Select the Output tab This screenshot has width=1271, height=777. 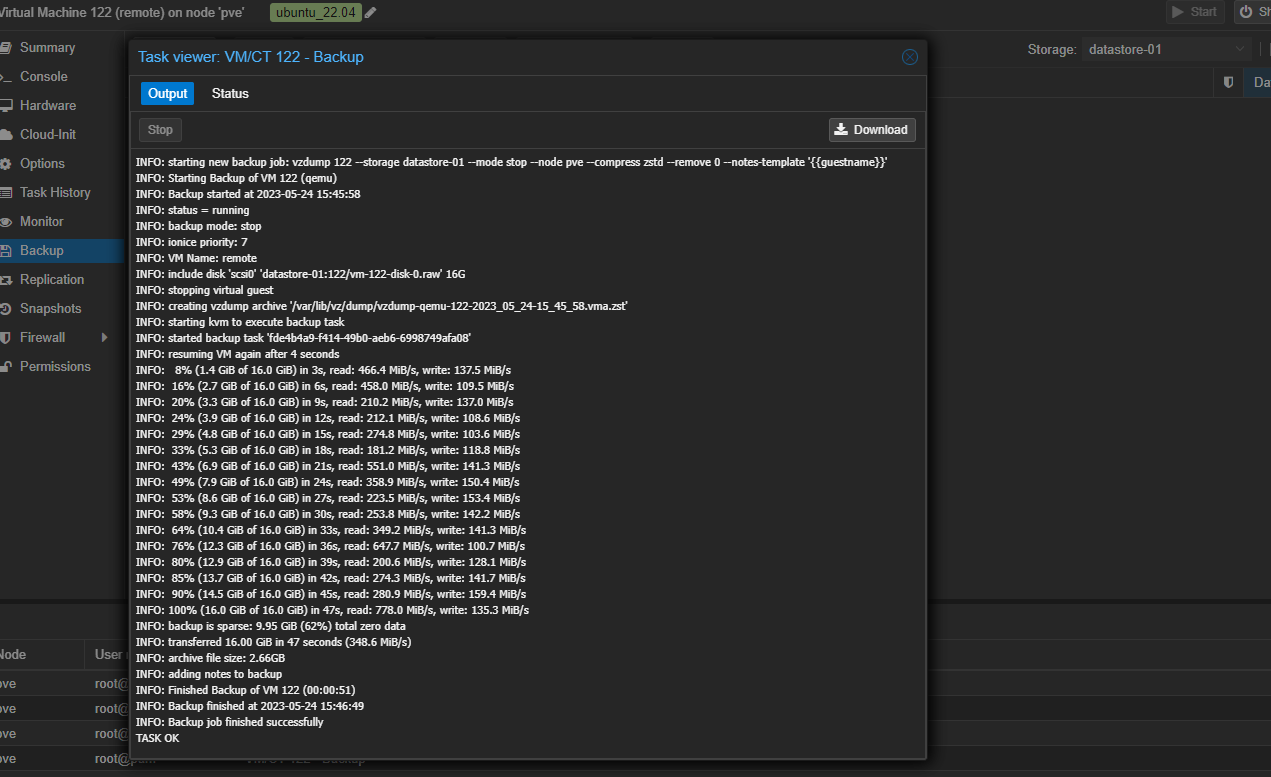(167, 94)
